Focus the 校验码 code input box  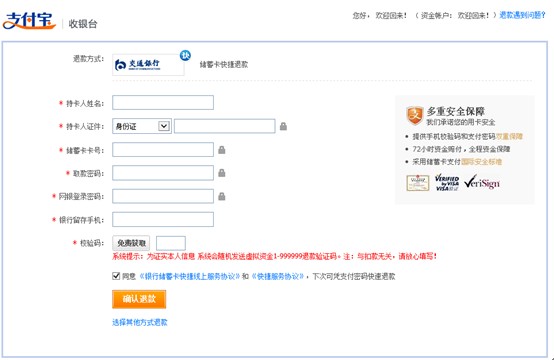pos(171,243)
